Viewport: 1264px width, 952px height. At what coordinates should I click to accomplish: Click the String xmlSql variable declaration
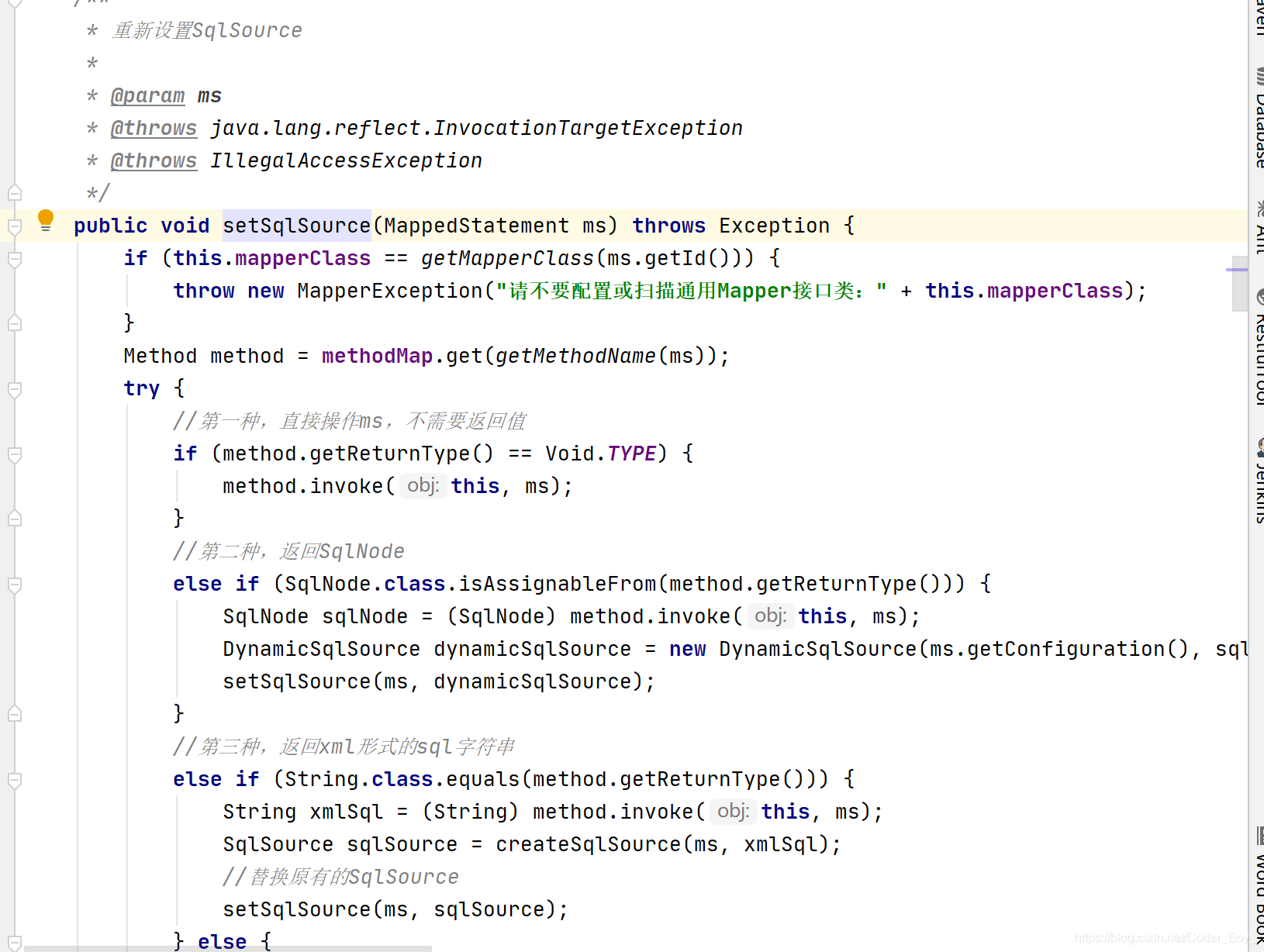point(302,812)
